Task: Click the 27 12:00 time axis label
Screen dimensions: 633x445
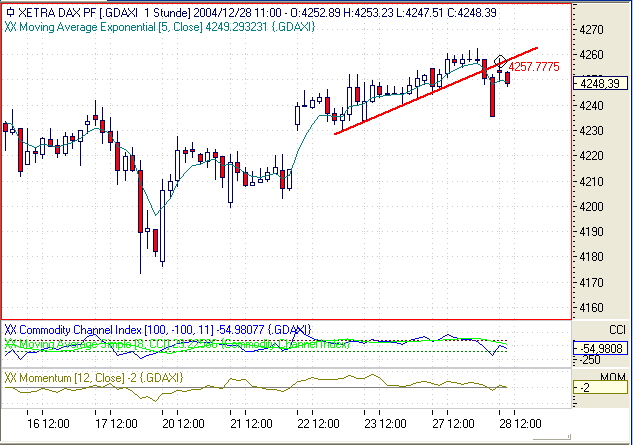Action: [x=453, y=424]
